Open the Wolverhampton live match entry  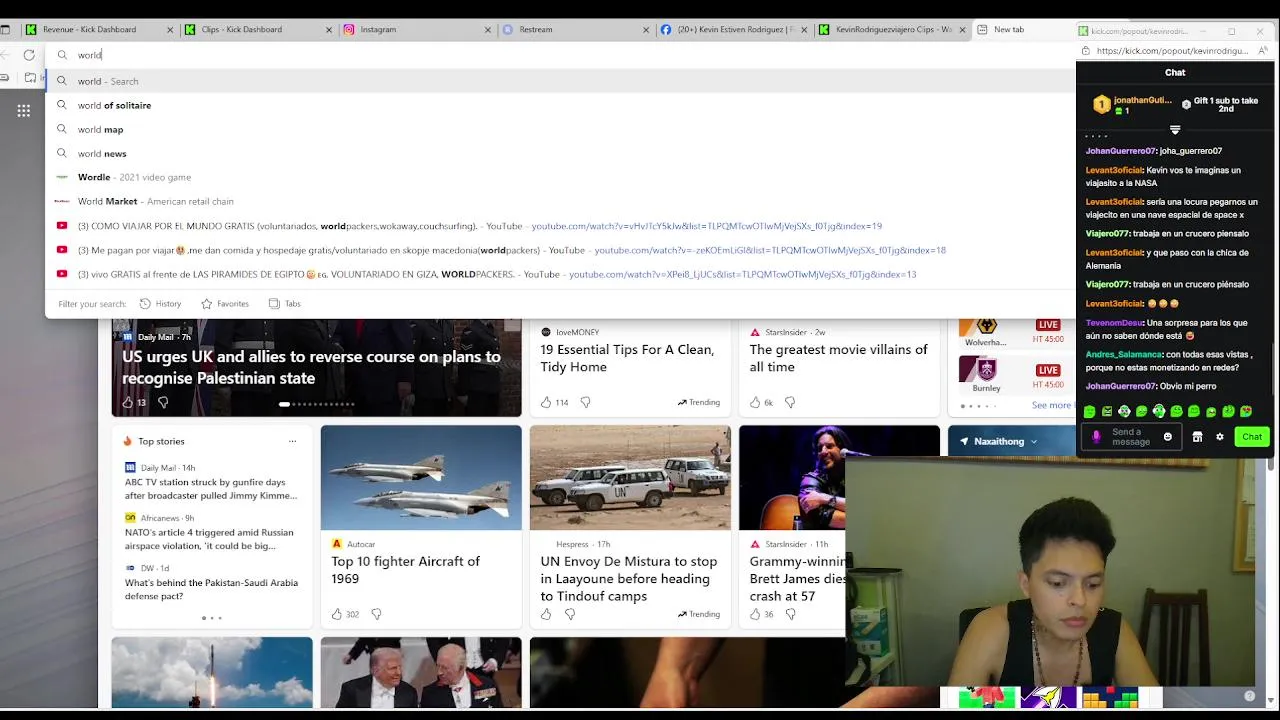pos(1011,333)
